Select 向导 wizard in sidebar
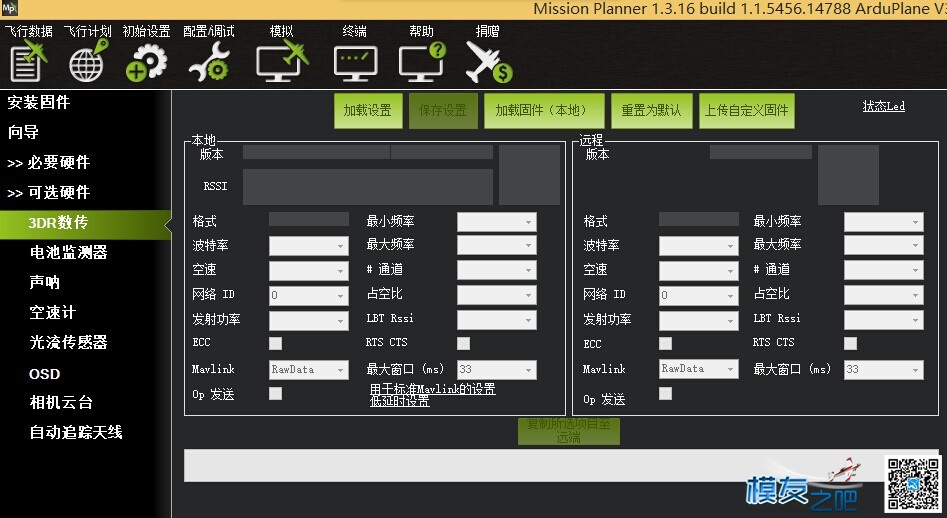Image resolution: width=947 pixels, height=518 pixels. coord(23,132)
